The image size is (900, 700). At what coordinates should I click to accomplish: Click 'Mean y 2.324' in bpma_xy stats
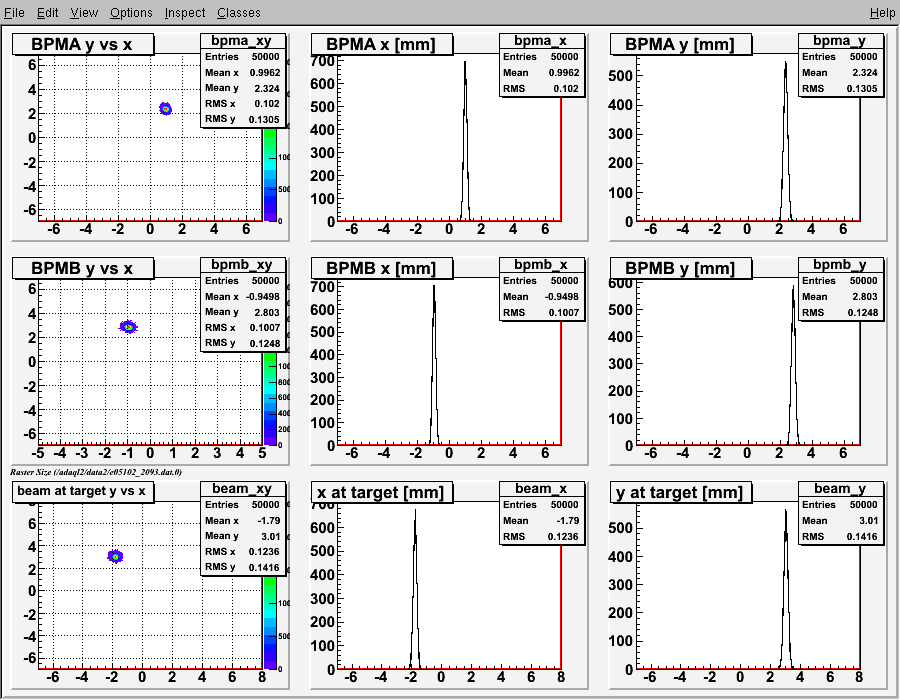point(243,88)
